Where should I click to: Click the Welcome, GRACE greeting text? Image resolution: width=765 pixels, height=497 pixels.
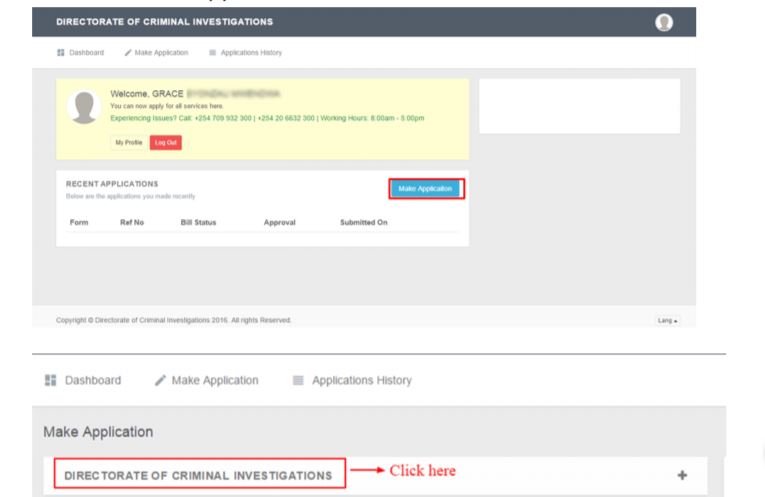pyautogui.click(x=147, y=94)
